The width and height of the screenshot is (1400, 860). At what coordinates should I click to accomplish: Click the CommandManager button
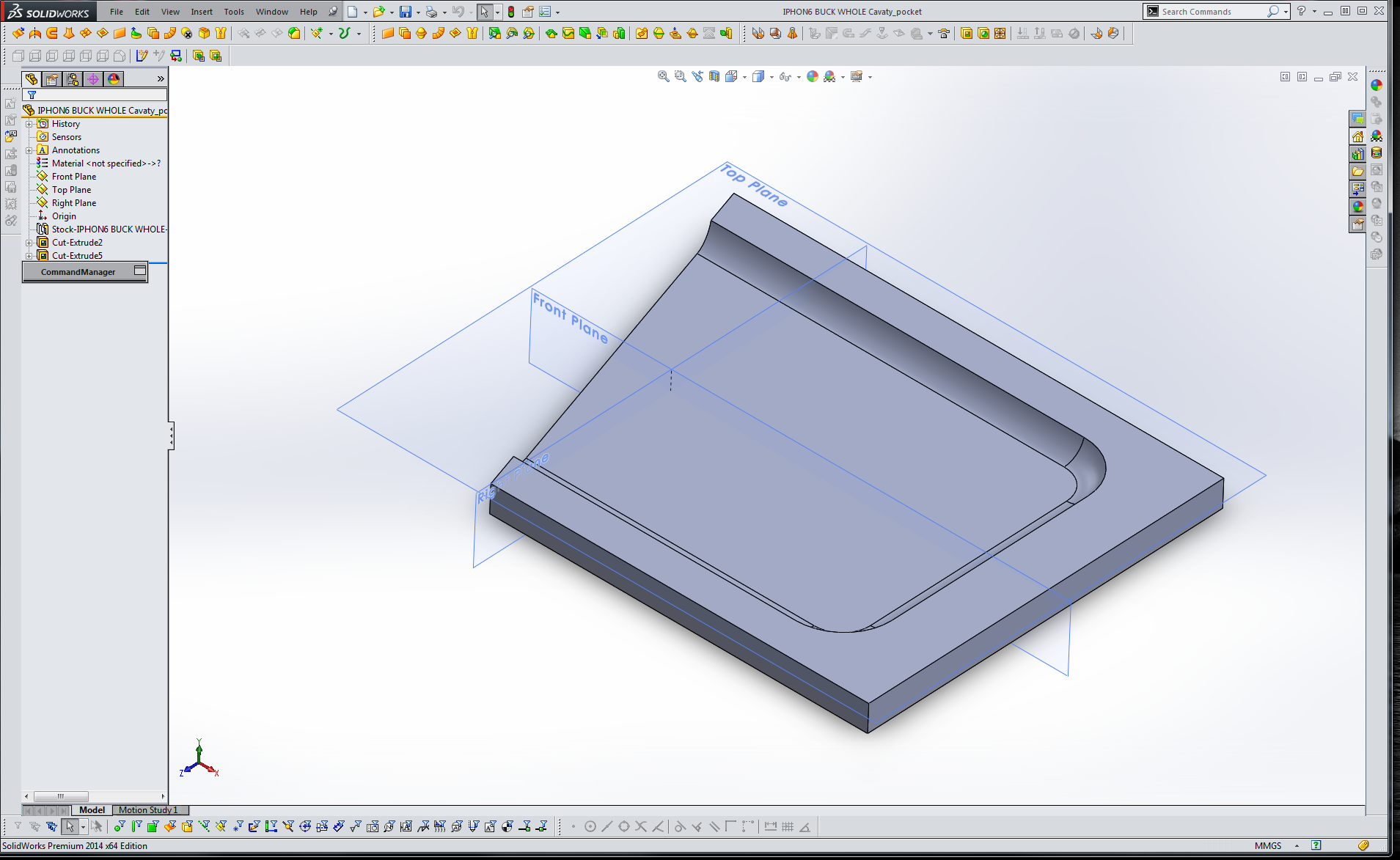85,272
